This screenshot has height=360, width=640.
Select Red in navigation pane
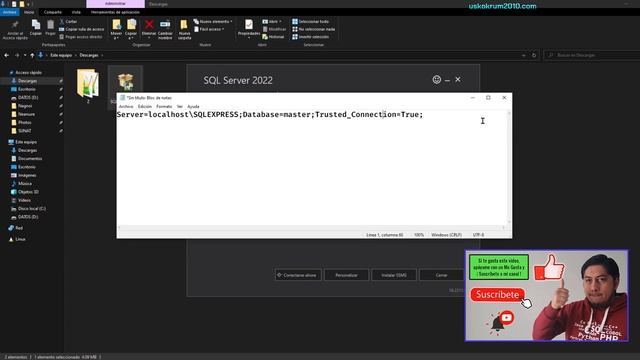click(19, 228)
